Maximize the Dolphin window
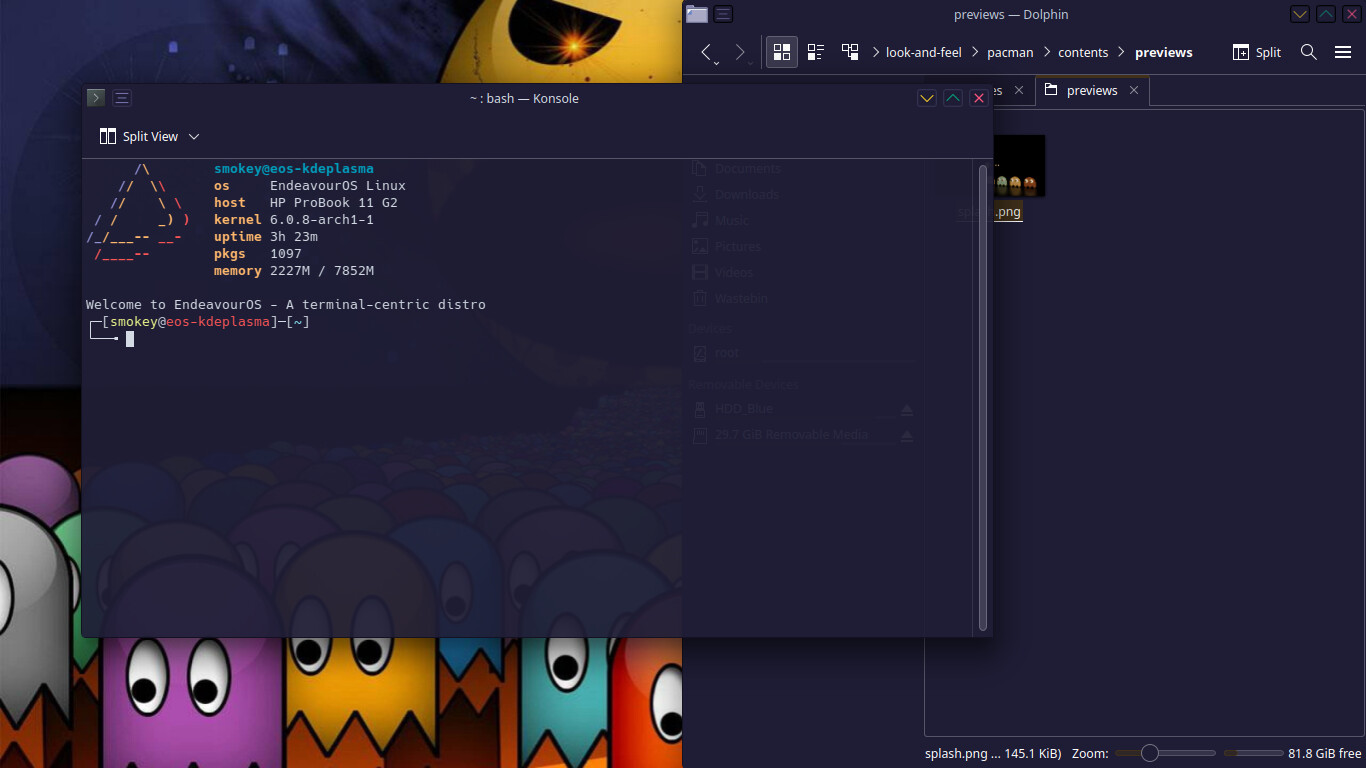The width and height of the screenshot is (1366, 768). point(1326,14)
